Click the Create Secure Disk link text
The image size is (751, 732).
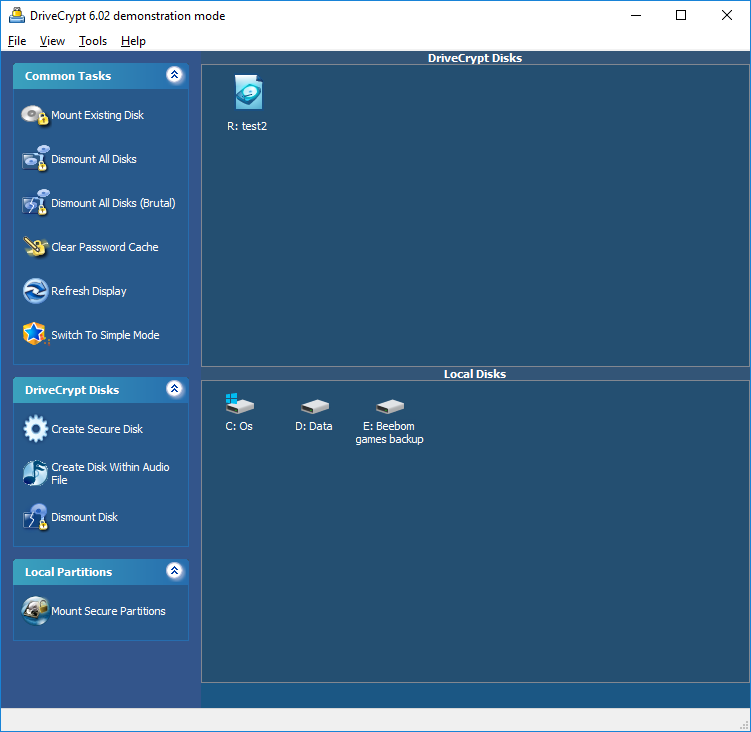[97, 429]
